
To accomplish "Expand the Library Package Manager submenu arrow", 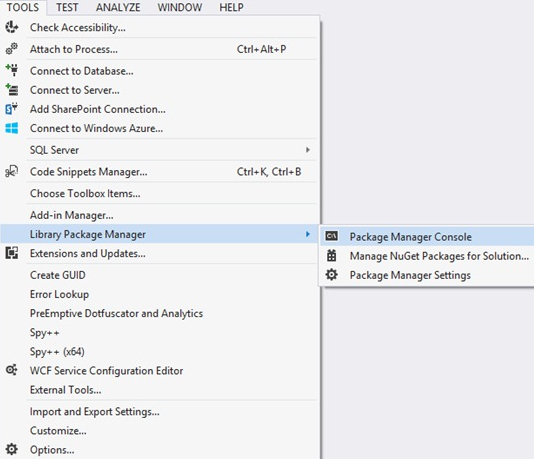I will 308,234.
